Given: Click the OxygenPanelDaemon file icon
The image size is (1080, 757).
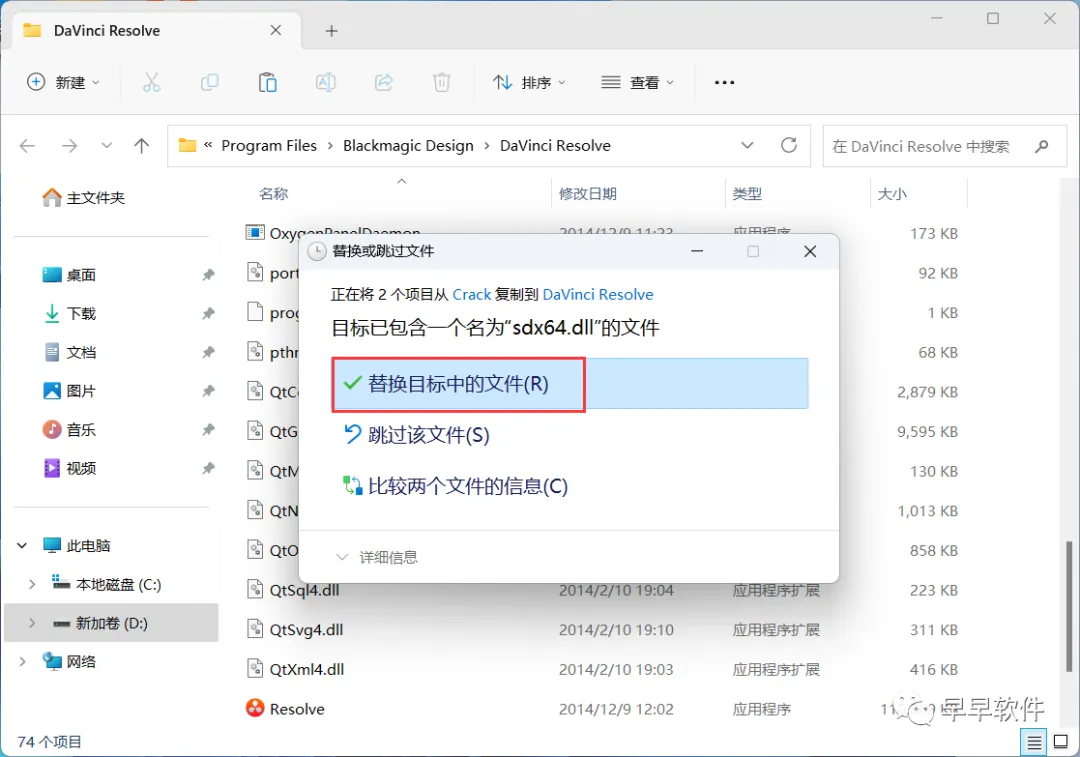Looking at the screenshot, I should point(255,233).
